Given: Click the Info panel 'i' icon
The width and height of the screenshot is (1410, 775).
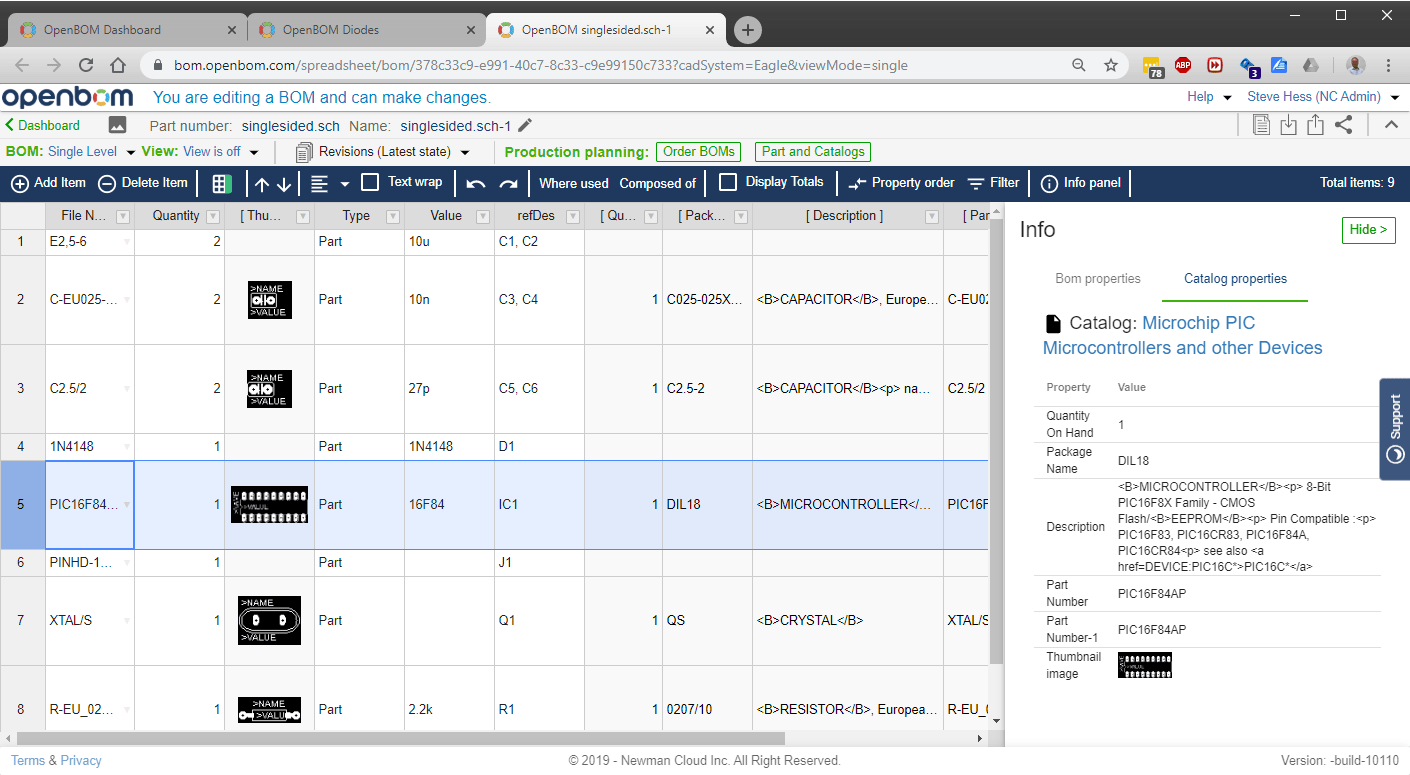Looking at the screenshot, I should click(x=1049, y=183).
